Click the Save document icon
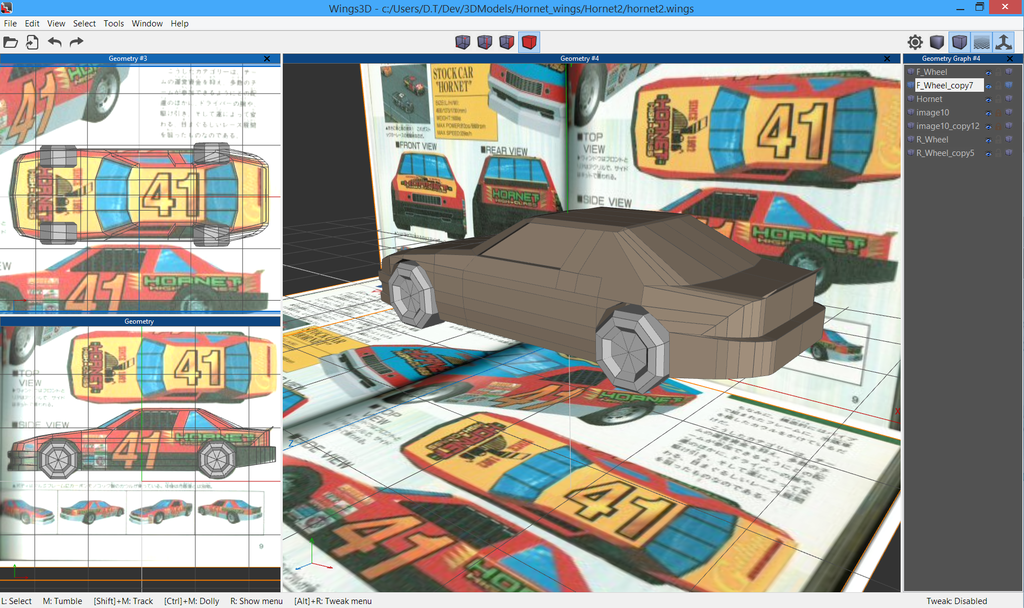 point(32,42)
